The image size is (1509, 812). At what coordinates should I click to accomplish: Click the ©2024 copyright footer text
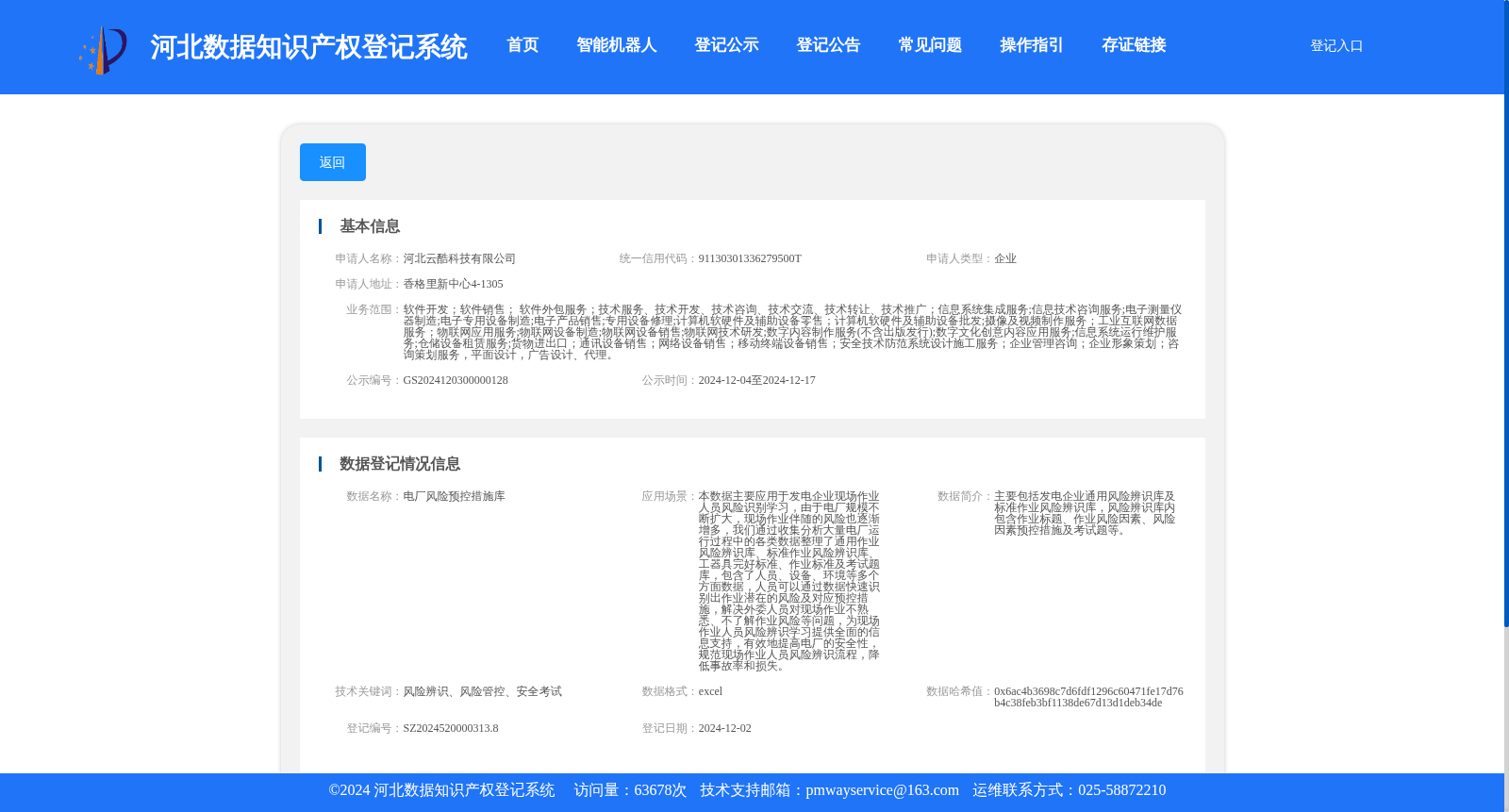click(x=441, y=790)
